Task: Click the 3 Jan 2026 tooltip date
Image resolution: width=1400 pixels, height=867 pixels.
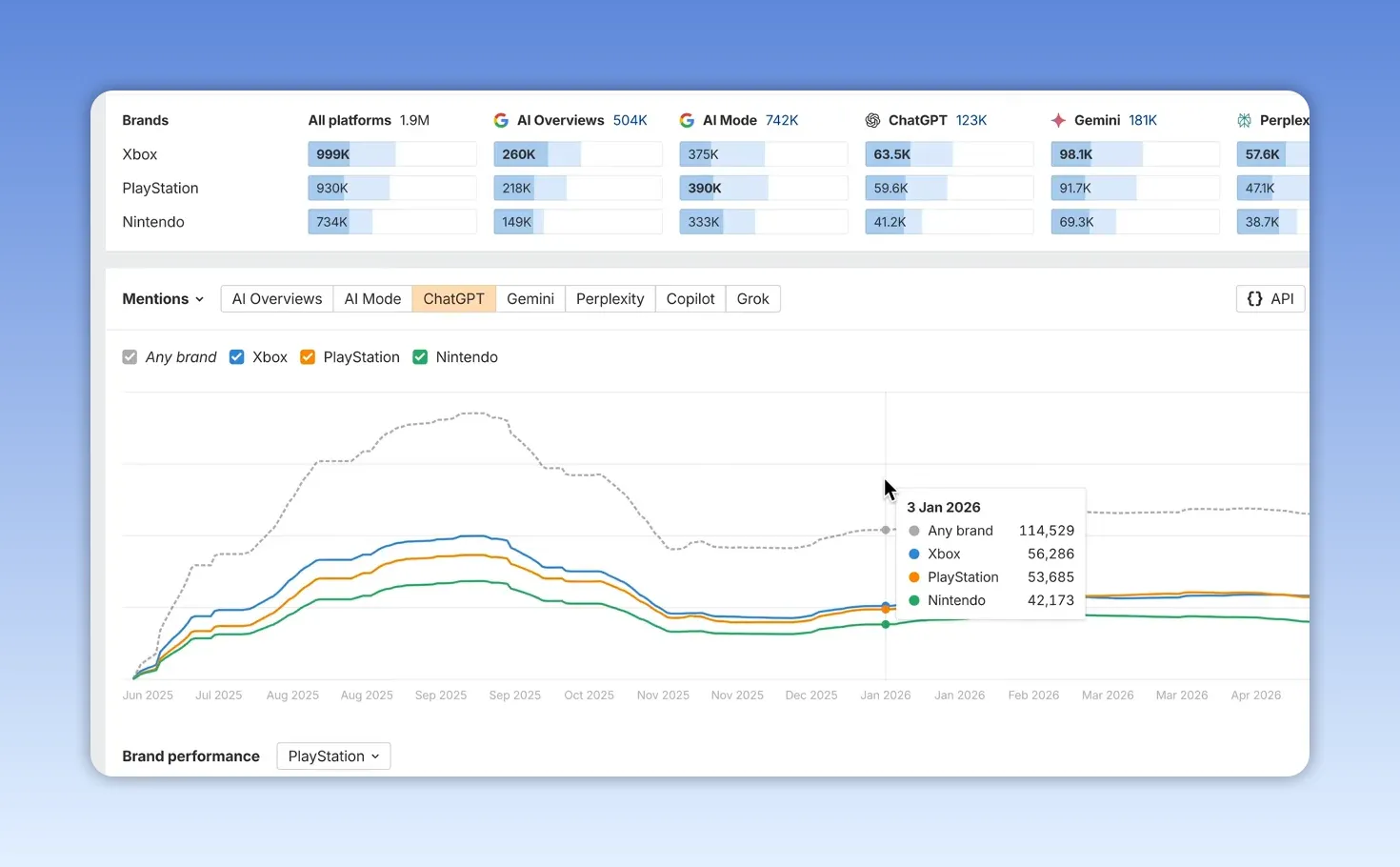Action: click(944, 507)
